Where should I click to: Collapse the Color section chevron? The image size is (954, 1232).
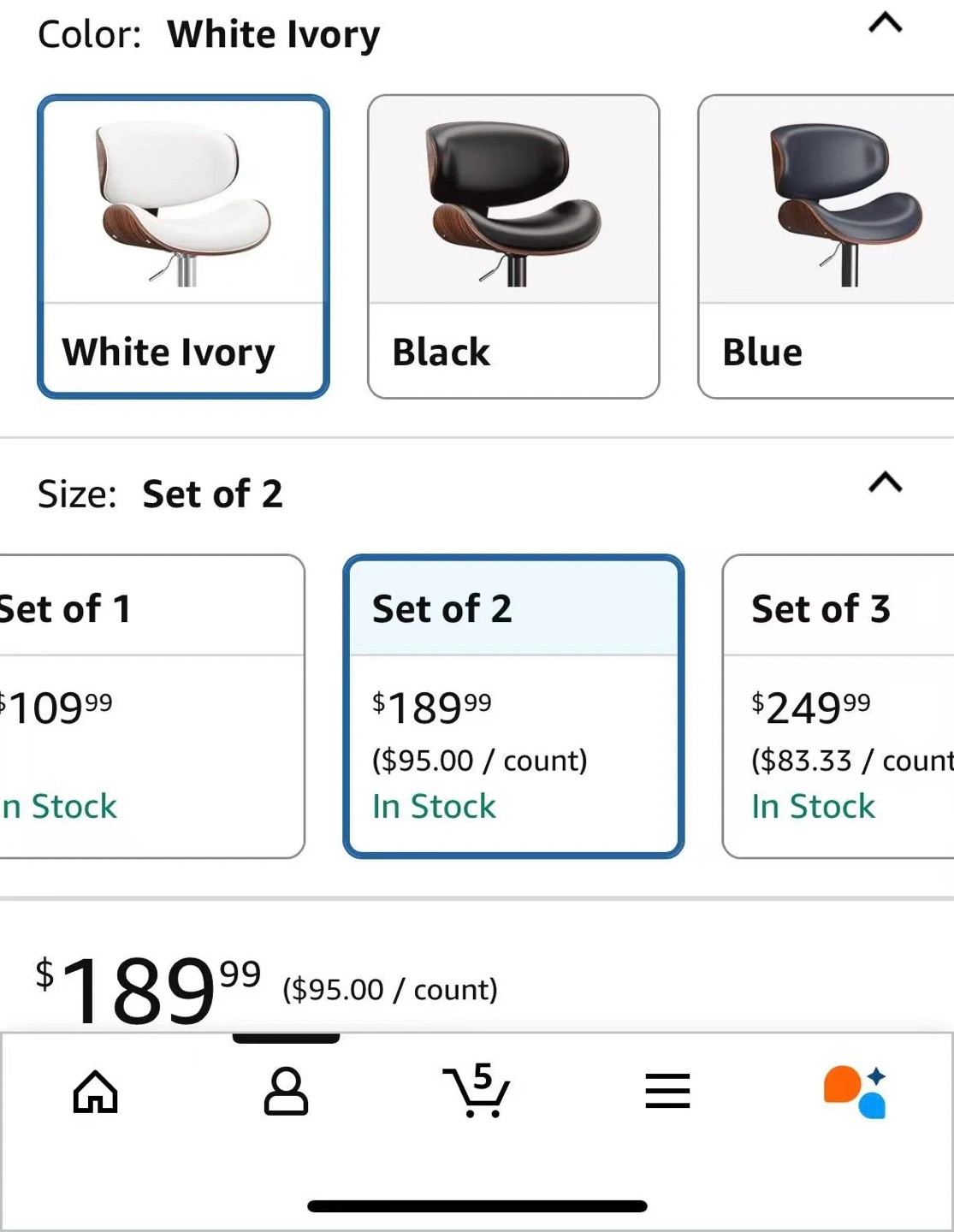point(886,23)
